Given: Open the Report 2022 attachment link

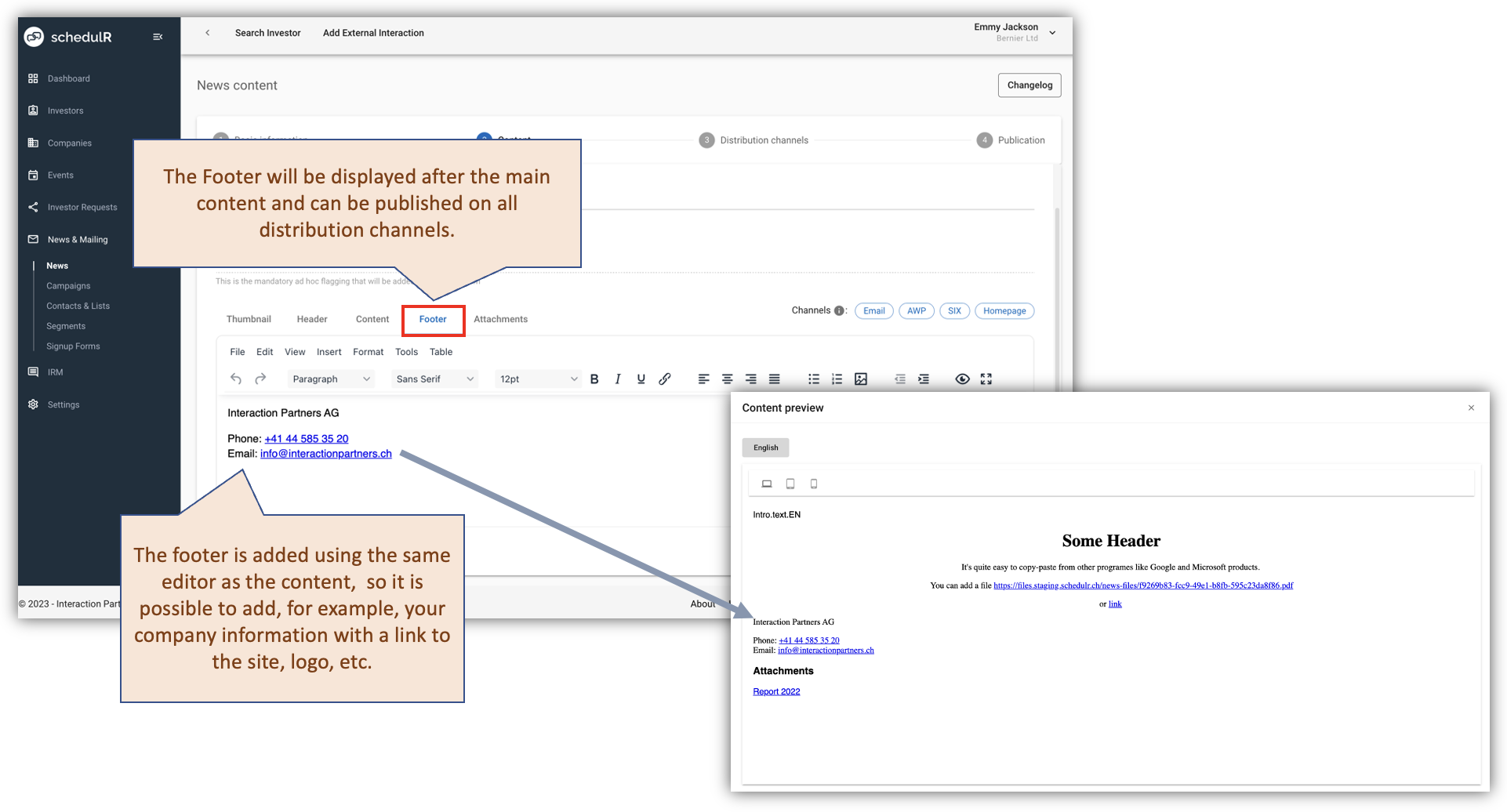Looking at the screenshot, I should tap(775, 691).
